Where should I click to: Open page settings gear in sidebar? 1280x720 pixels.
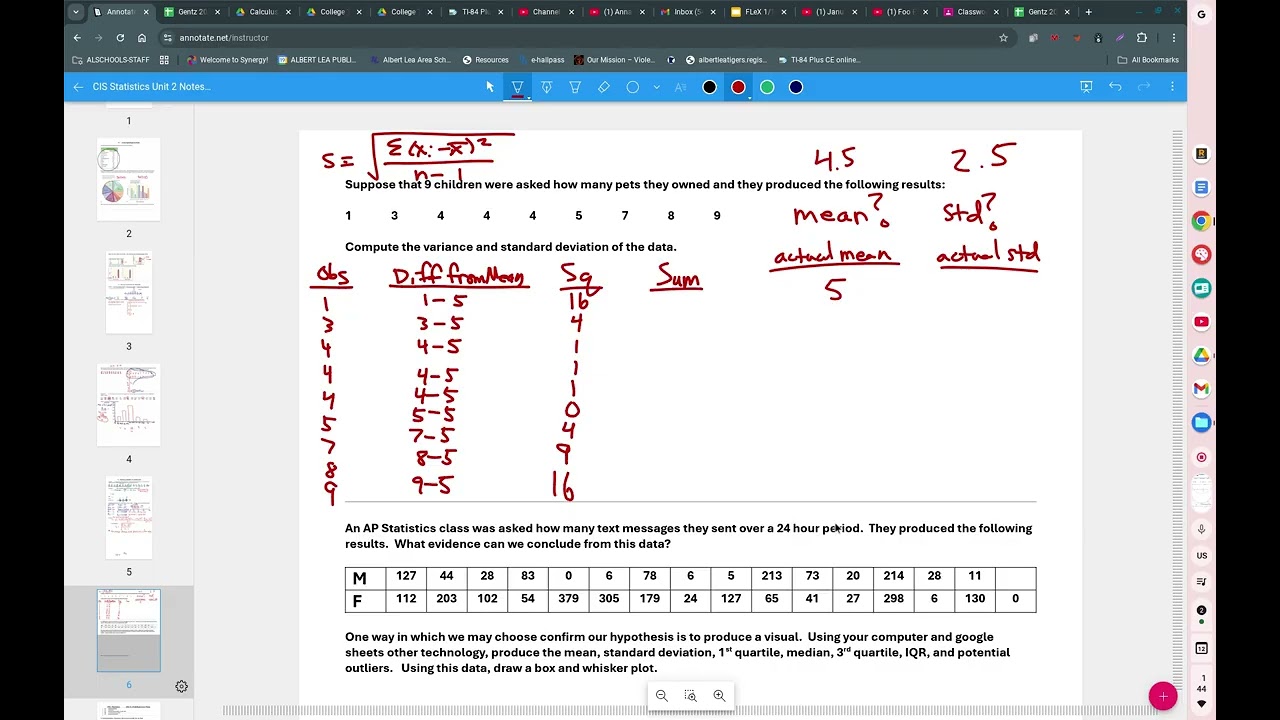181,686
